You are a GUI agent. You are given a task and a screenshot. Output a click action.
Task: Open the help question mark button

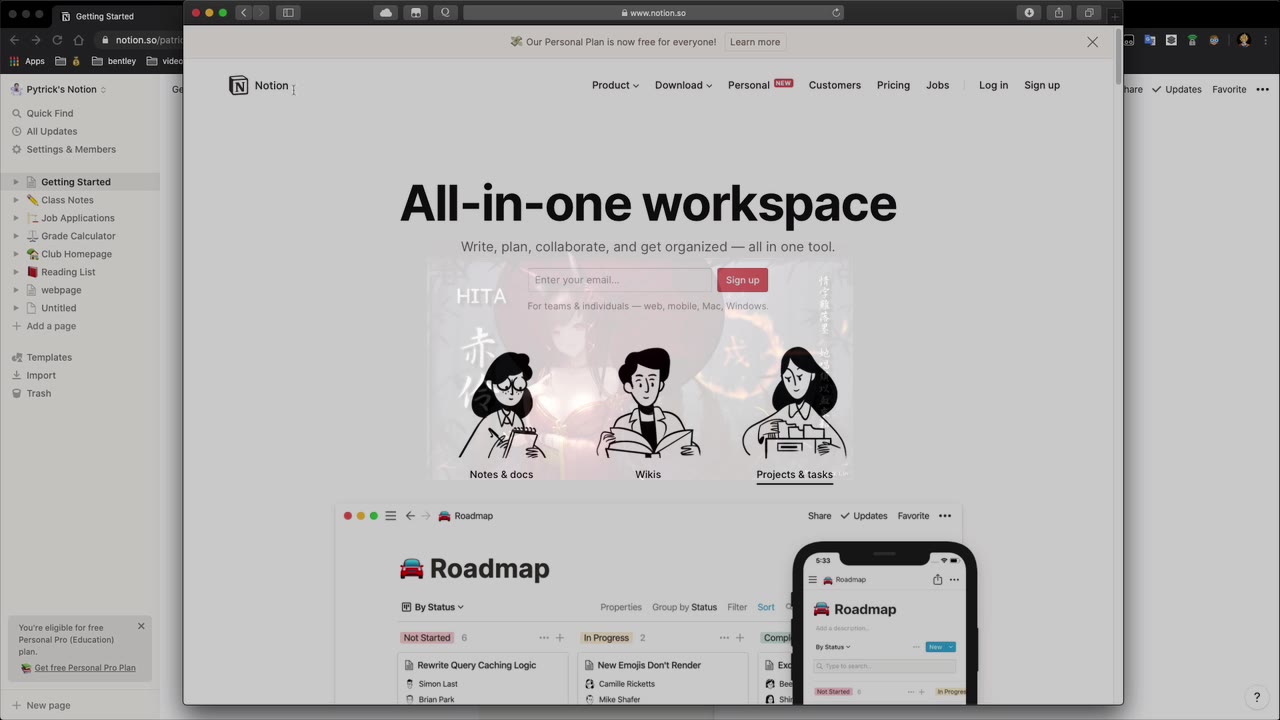click(x=1257, y=698)
